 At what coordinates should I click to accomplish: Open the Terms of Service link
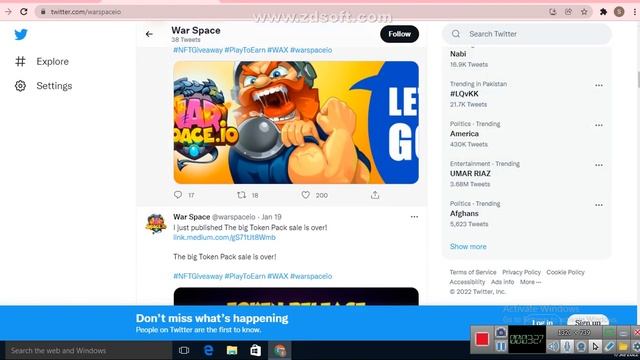point(473,272)
